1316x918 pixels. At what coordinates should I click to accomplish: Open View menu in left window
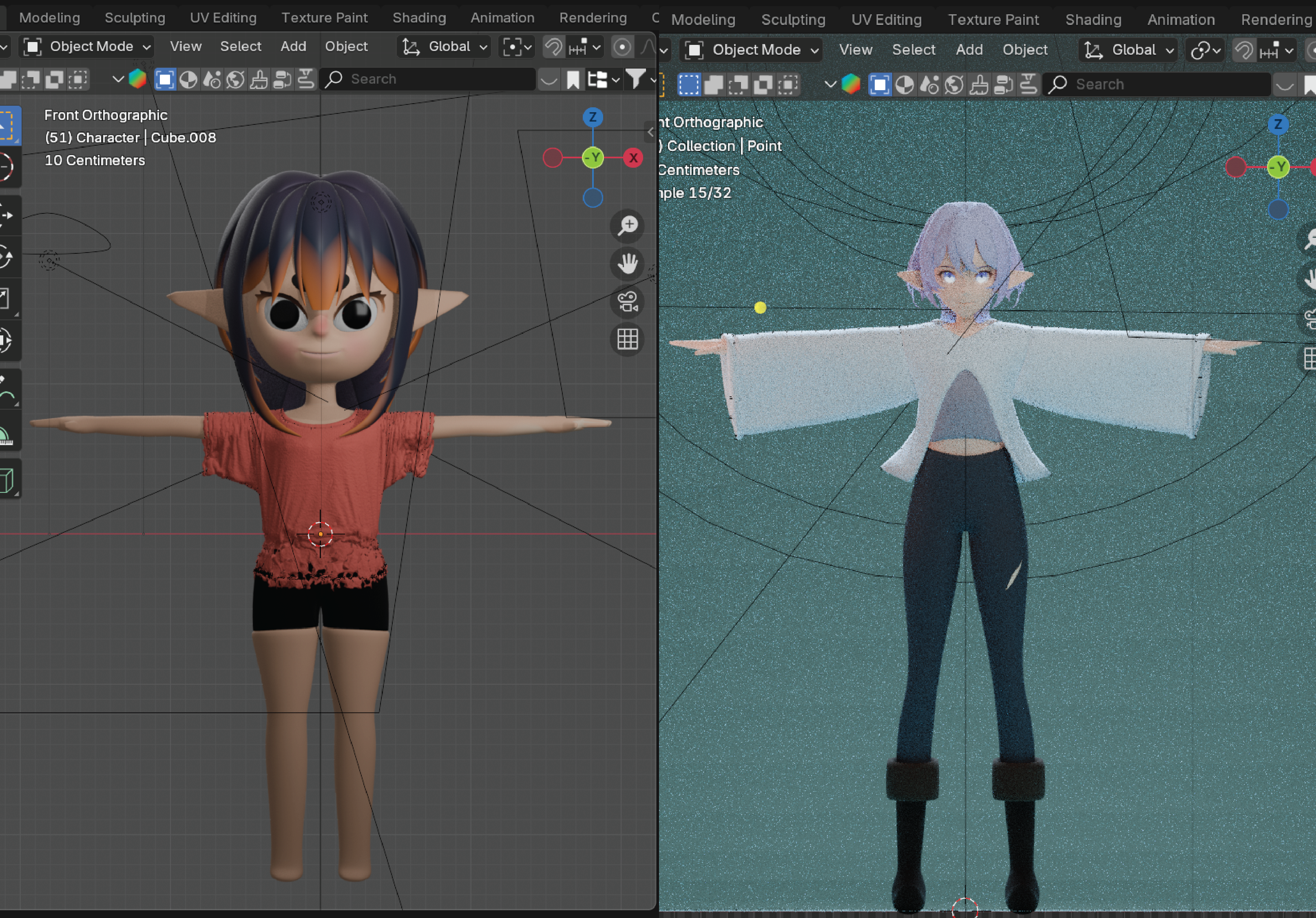click(186, 47)
